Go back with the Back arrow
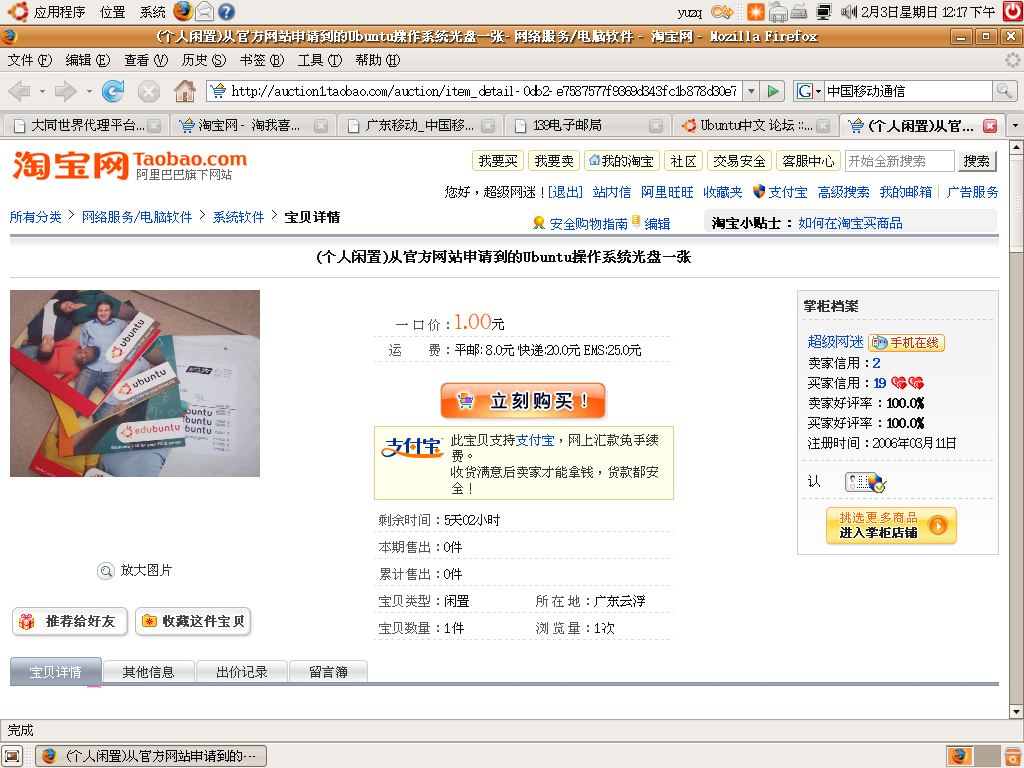The height and width of the screenshot is (768, 1024). click(20, 91)
